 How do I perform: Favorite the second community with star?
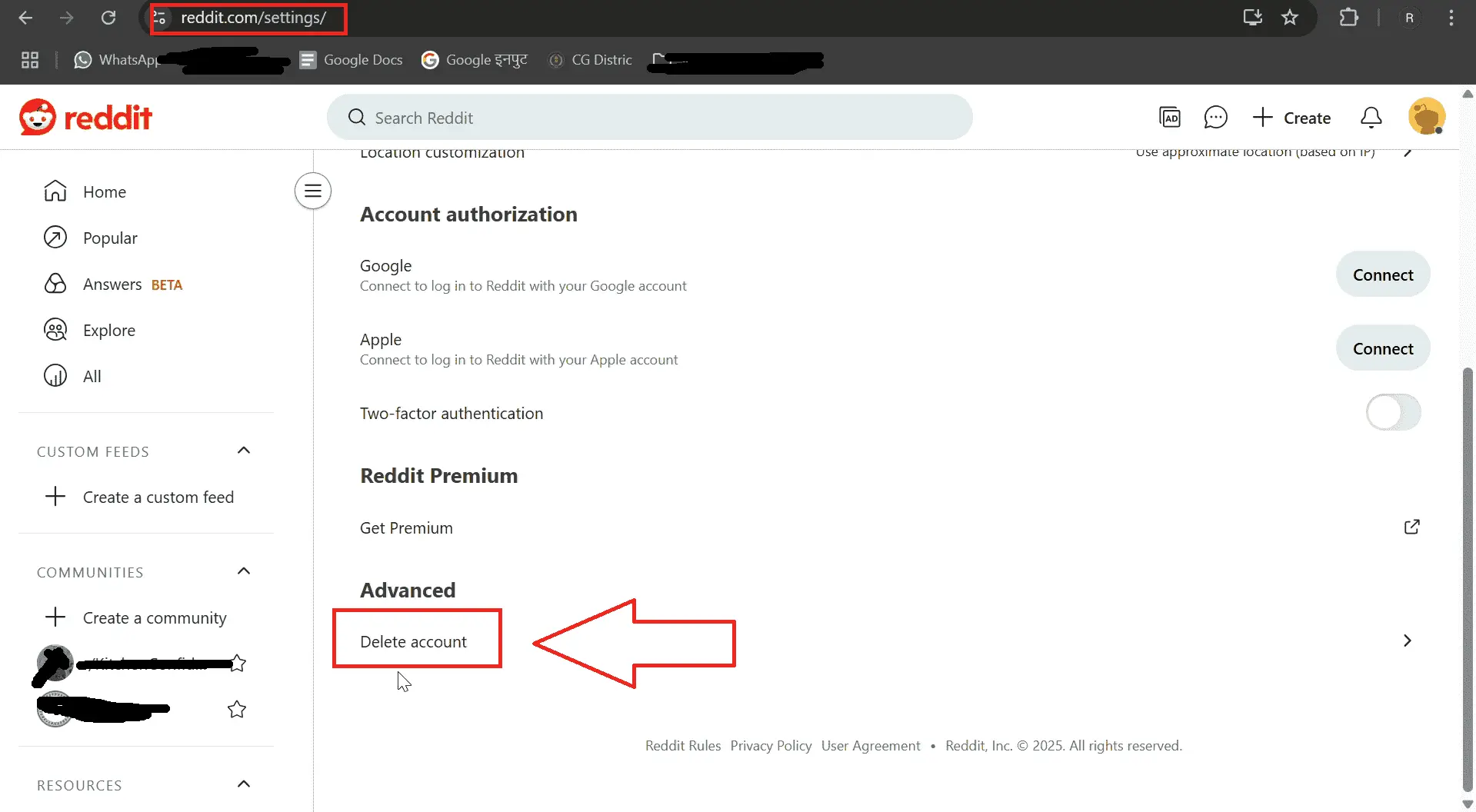pyautogui.click(x=237, y=709)
